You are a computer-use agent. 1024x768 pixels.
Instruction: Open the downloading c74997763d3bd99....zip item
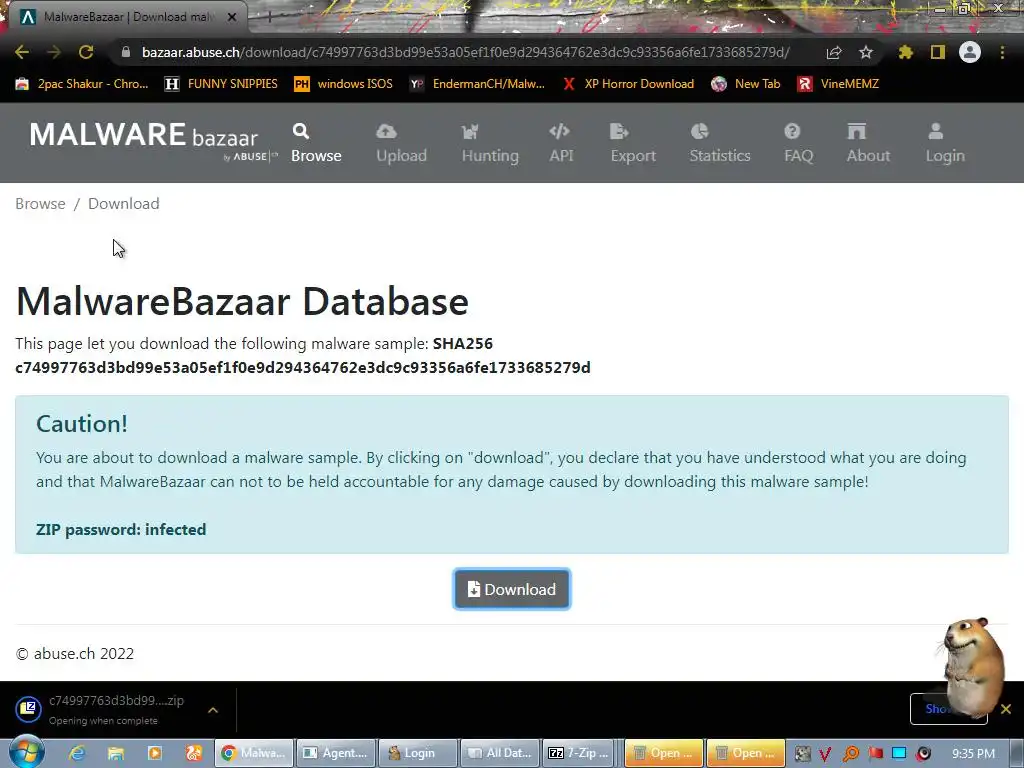click(104, 709)
